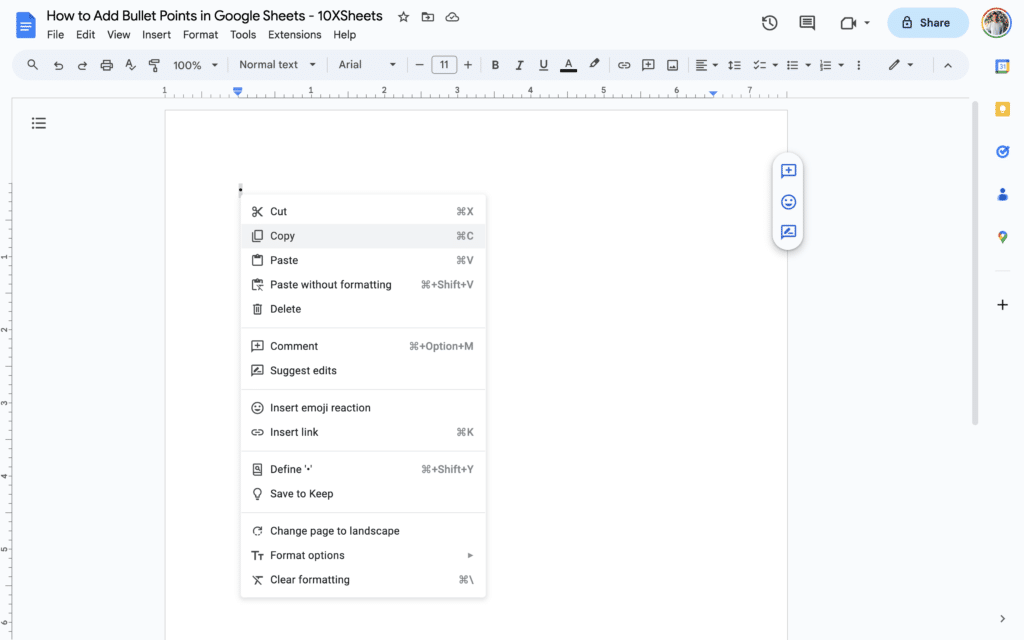Insert an image using the toolbar icon

pyautogui.click(x=672, y=64)
